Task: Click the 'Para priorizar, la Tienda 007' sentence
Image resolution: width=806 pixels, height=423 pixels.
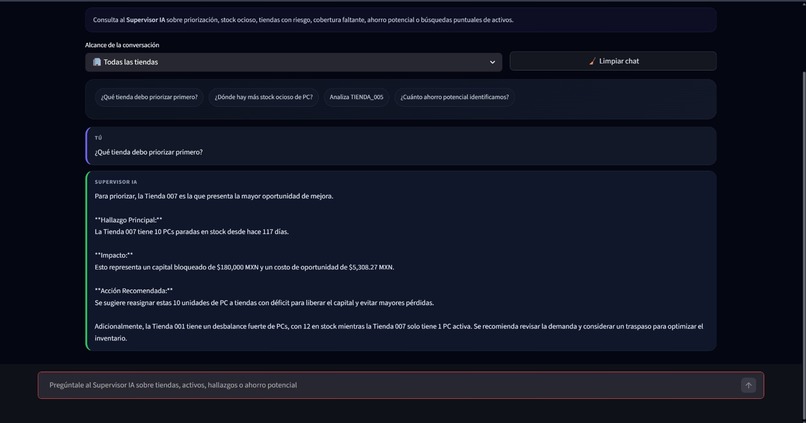Action: (x=214, y=196)
